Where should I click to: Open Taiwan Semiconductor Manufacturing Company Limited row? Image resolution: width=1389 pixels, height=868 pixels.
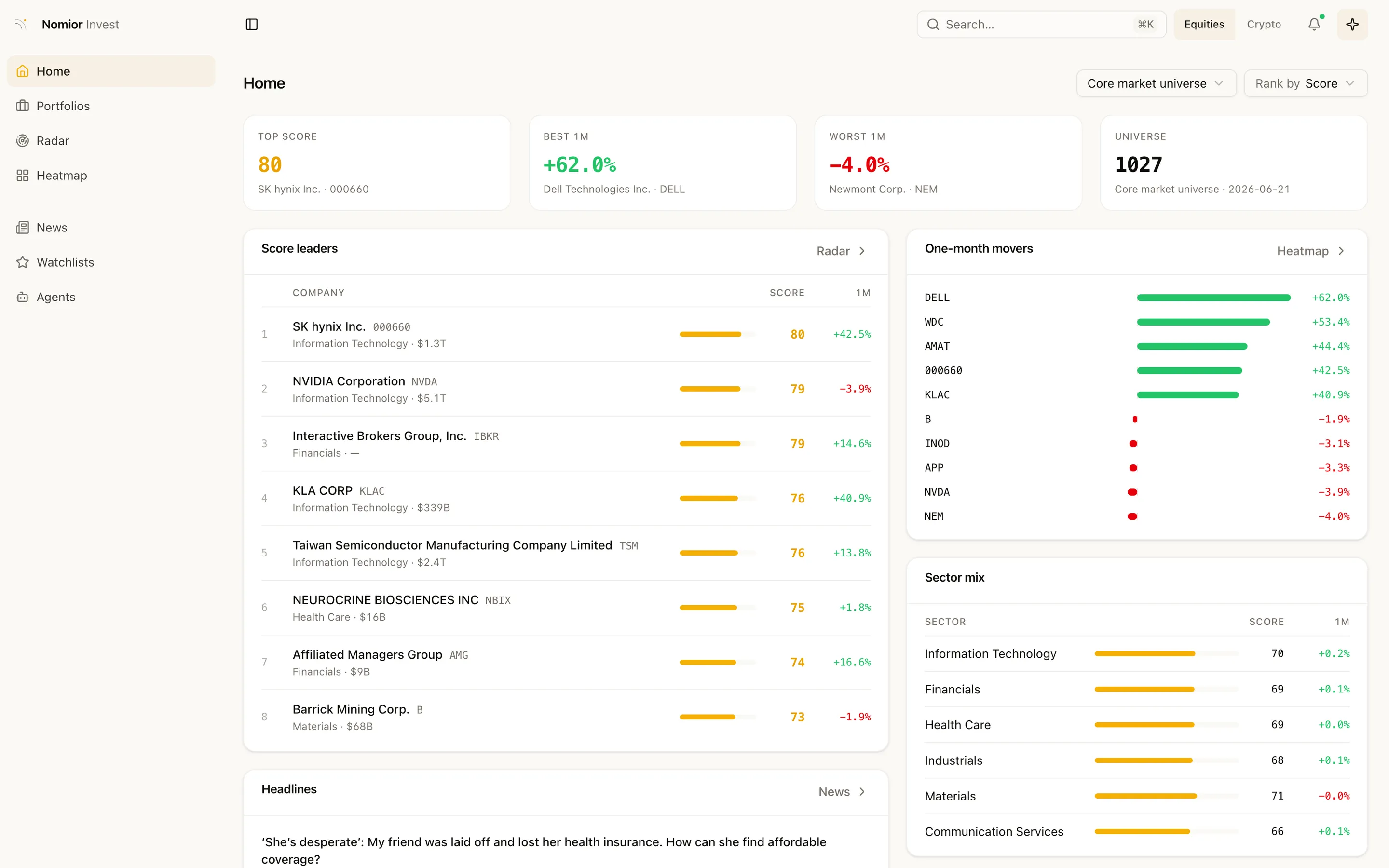(x=566, y=553)
